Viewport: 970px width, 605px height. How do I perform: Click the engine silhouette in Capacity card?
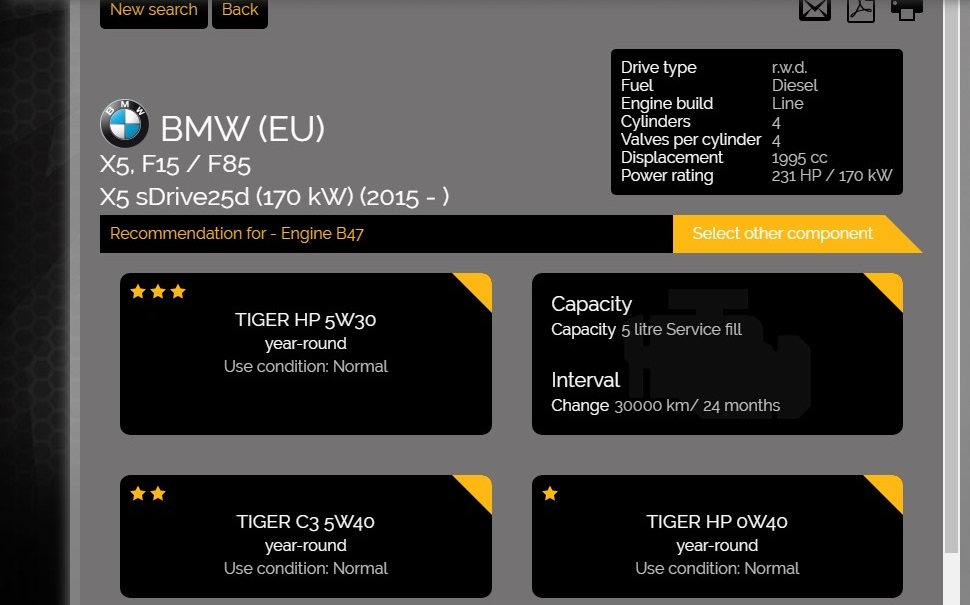[716, 350]
